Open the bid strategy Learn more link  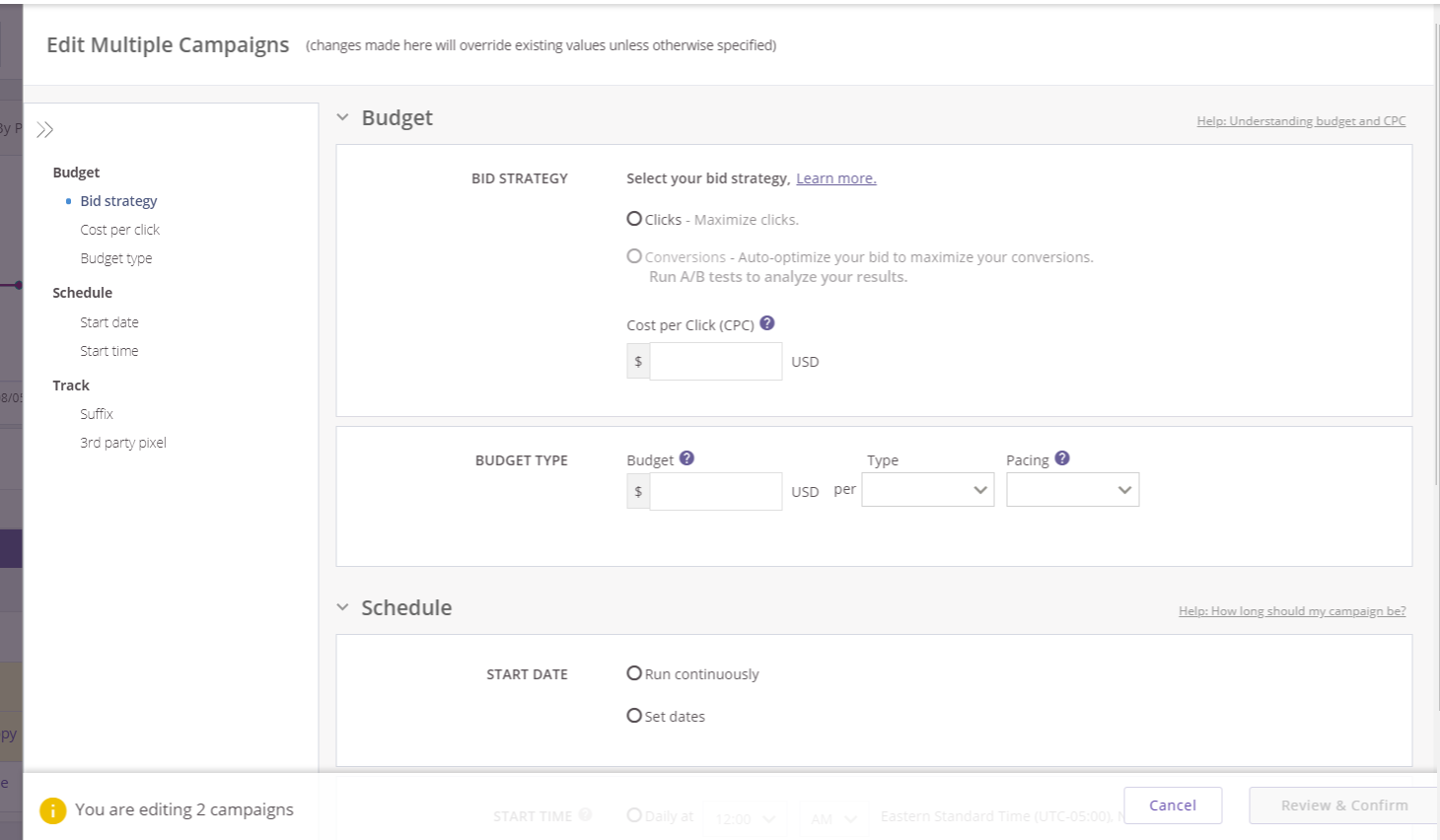[x=835, y=178]
